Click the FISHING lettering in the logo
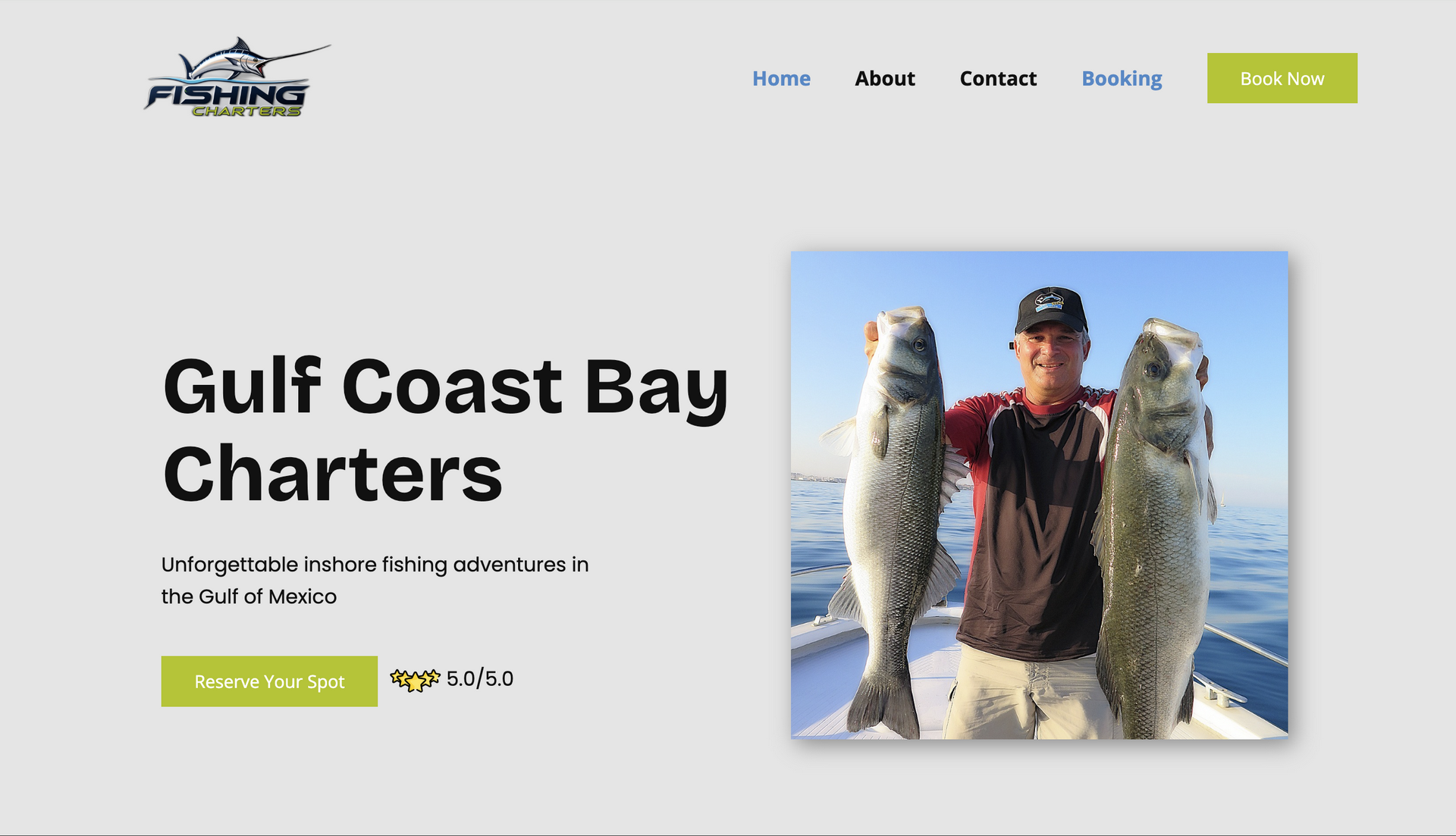 (226, 95)
